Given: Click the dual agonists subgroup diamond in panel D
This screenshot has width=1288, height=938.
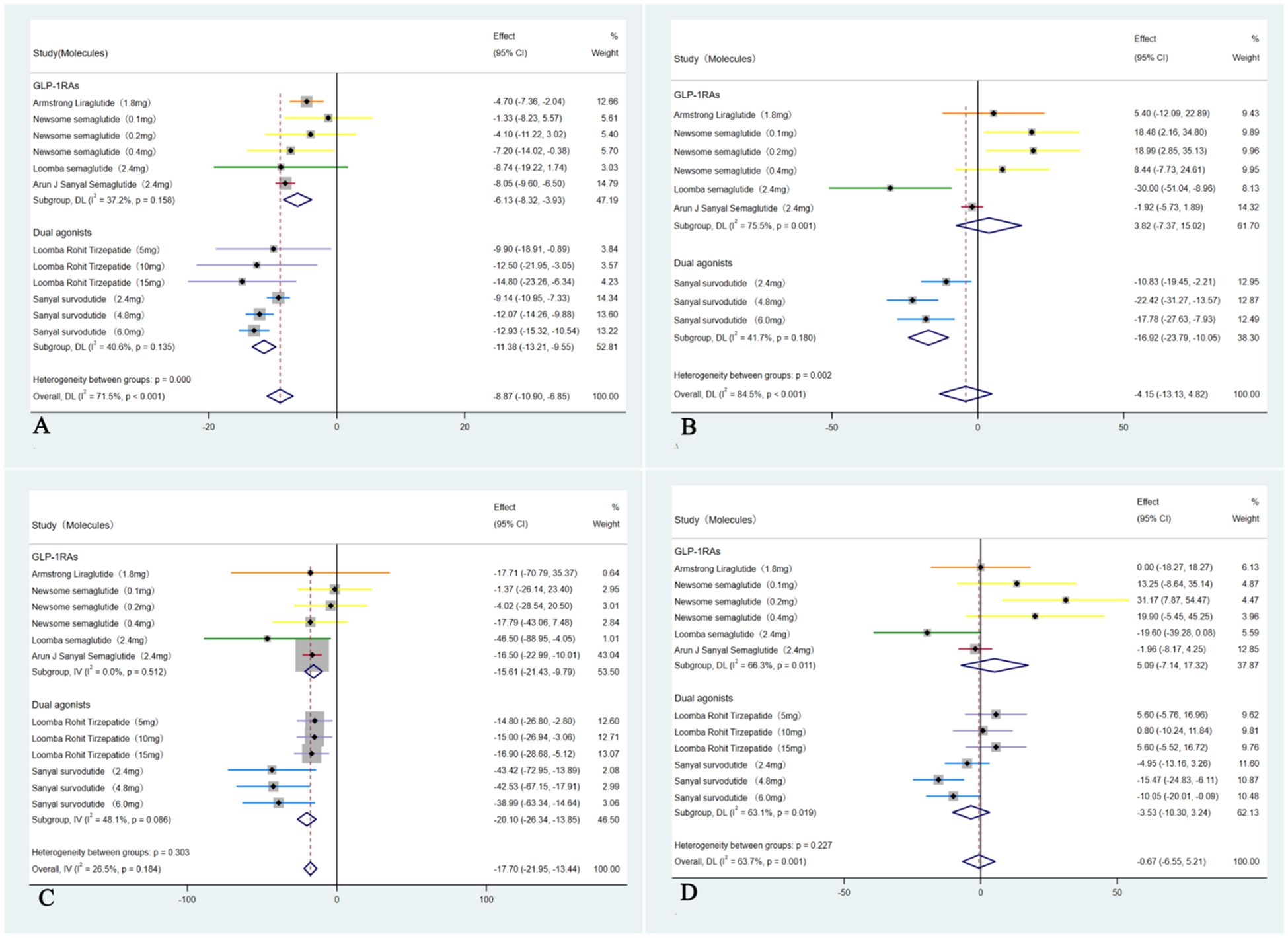Looking at the screenshot, I should coord(970,812).
